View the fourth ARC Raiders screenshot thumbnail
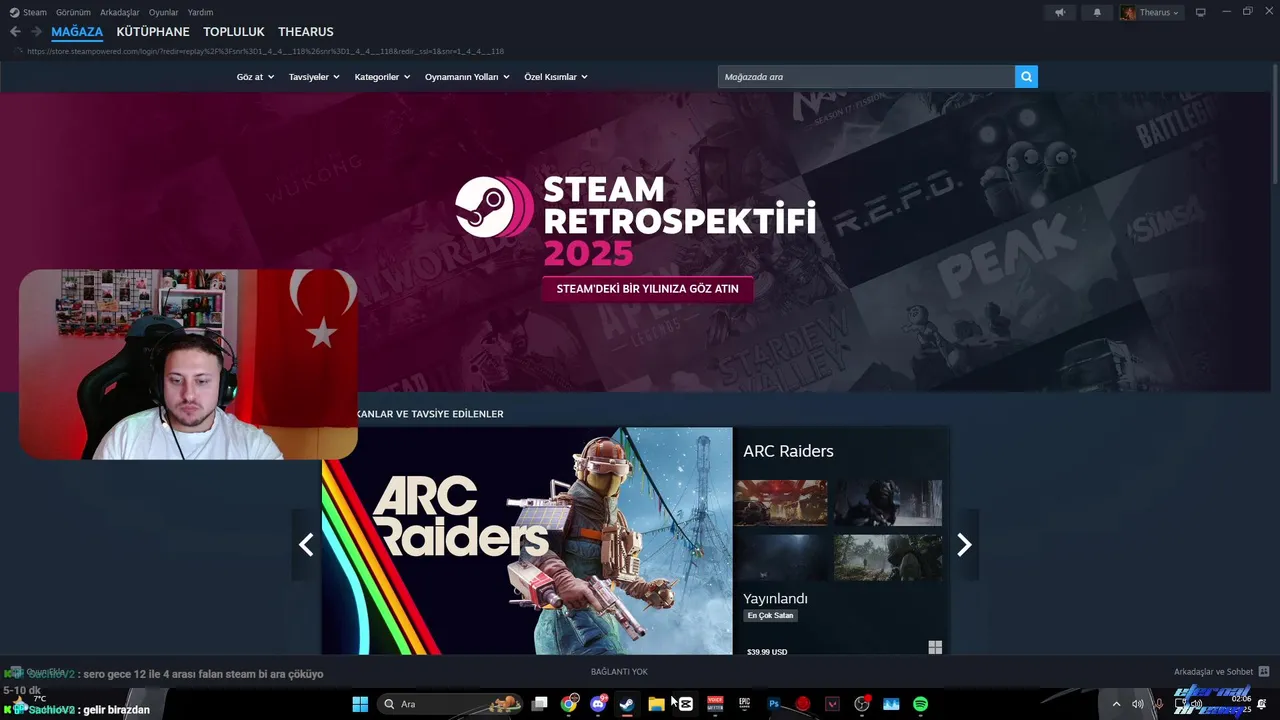 coord(888,557)
